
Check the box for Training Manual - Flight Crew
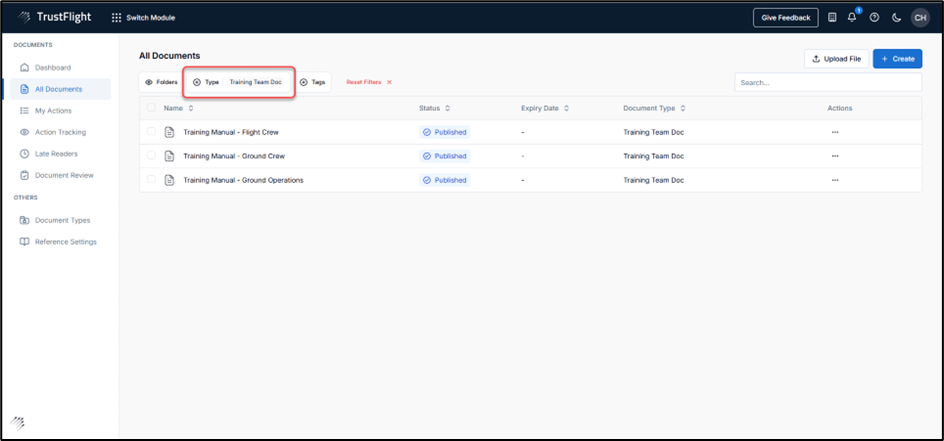[x=152, y=132]
